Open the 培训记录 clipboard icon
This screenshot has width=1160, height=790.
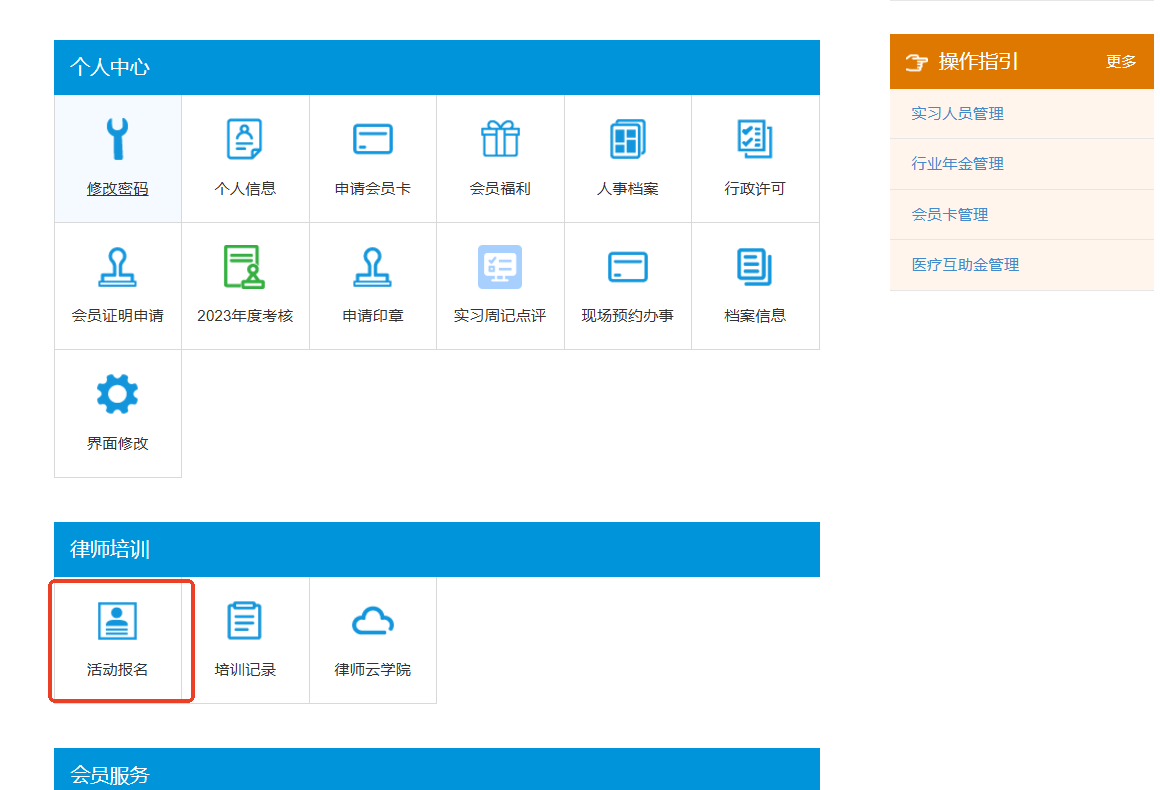[x=245, y=621]
